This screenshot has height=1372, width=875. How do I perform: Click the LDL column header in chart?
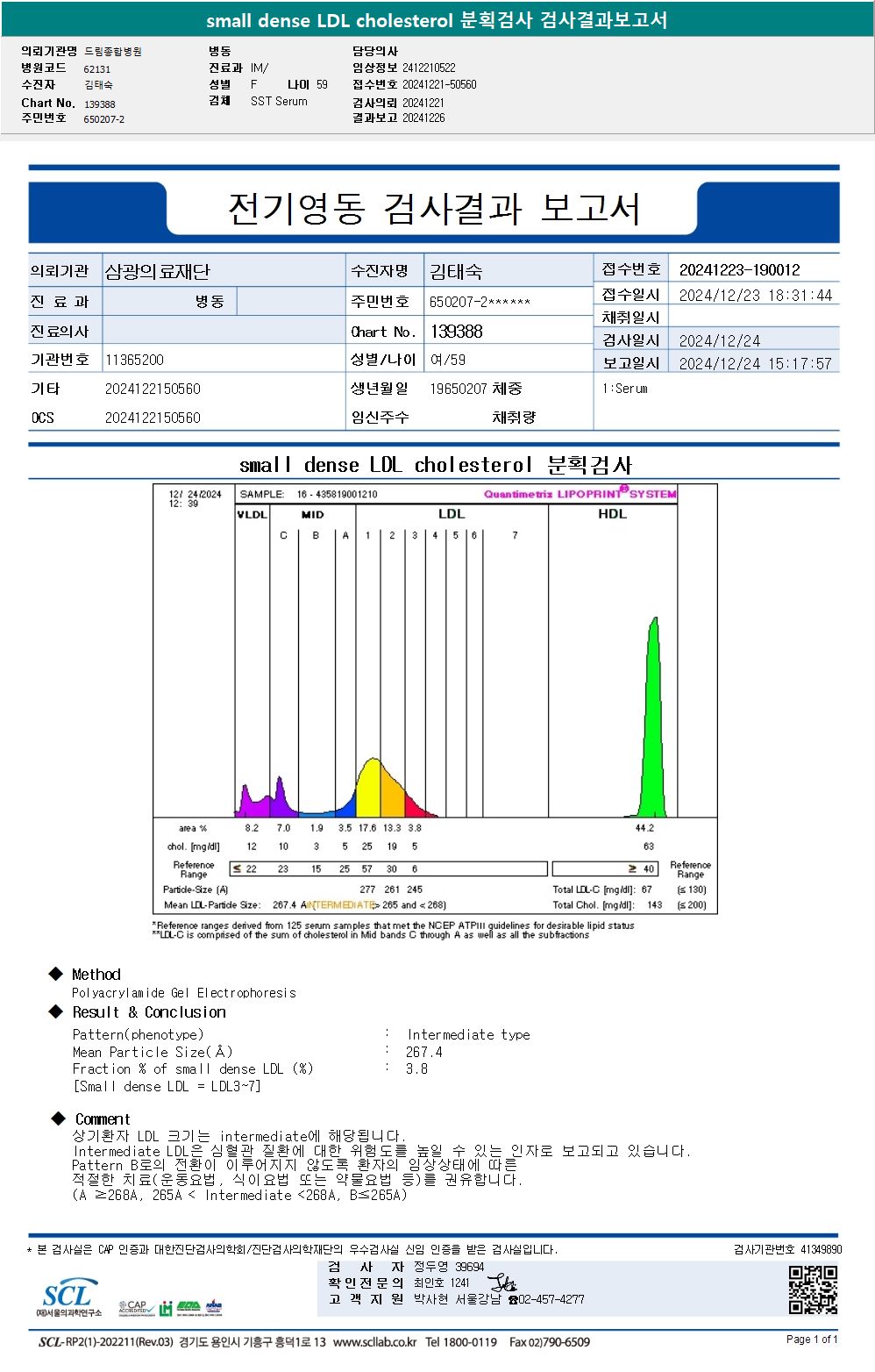[452, 514]
